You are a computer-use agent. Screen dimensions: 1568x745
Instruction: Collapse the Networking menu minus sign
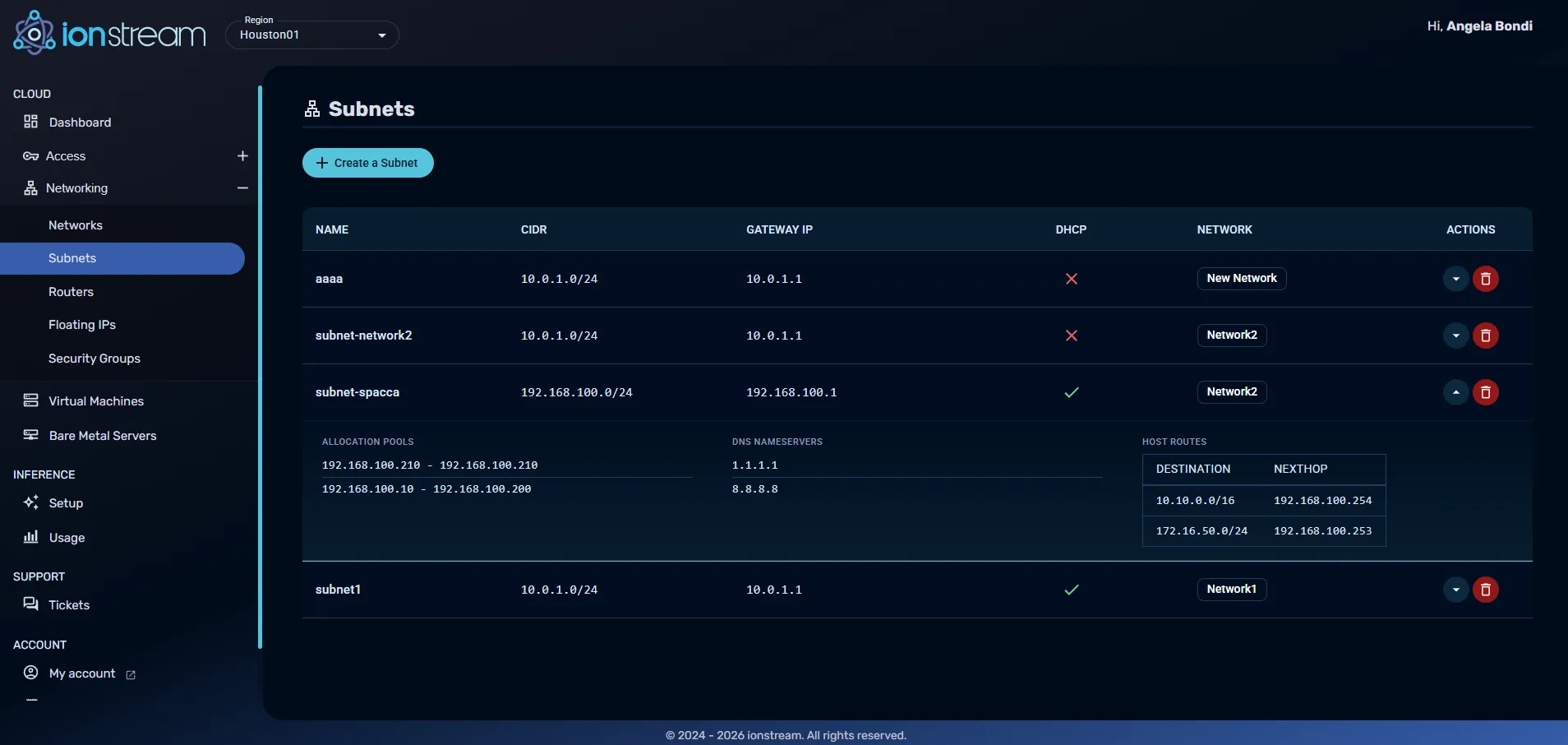coord(242,188)
